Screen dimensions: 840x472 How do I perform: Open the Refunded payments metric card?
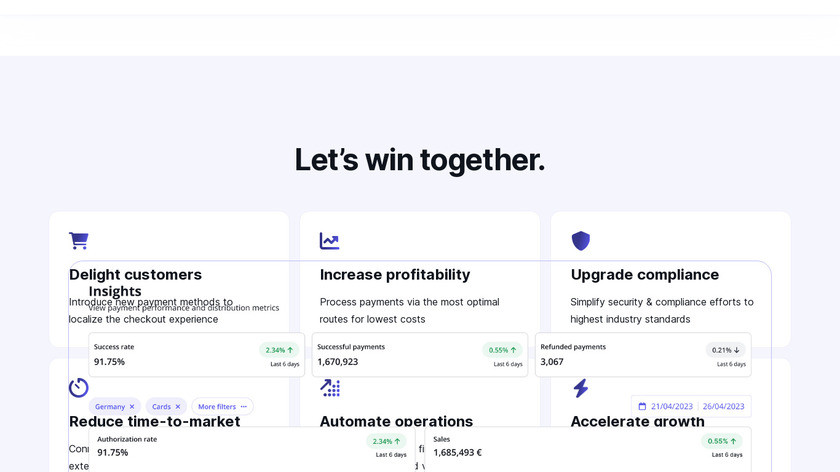[642, 355]
